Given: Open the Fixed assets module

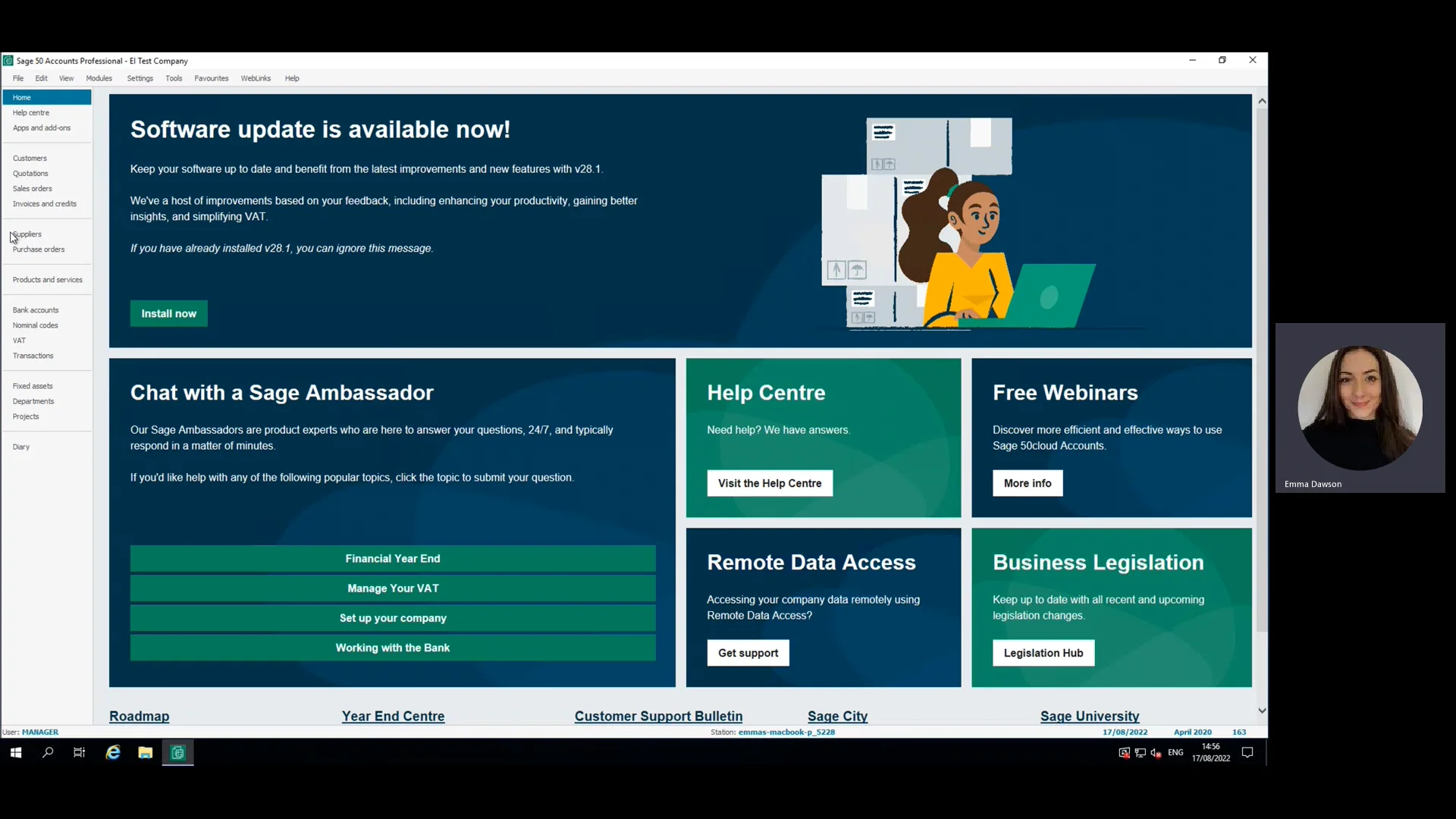Looking at the screenshot, I should (33, 385).
